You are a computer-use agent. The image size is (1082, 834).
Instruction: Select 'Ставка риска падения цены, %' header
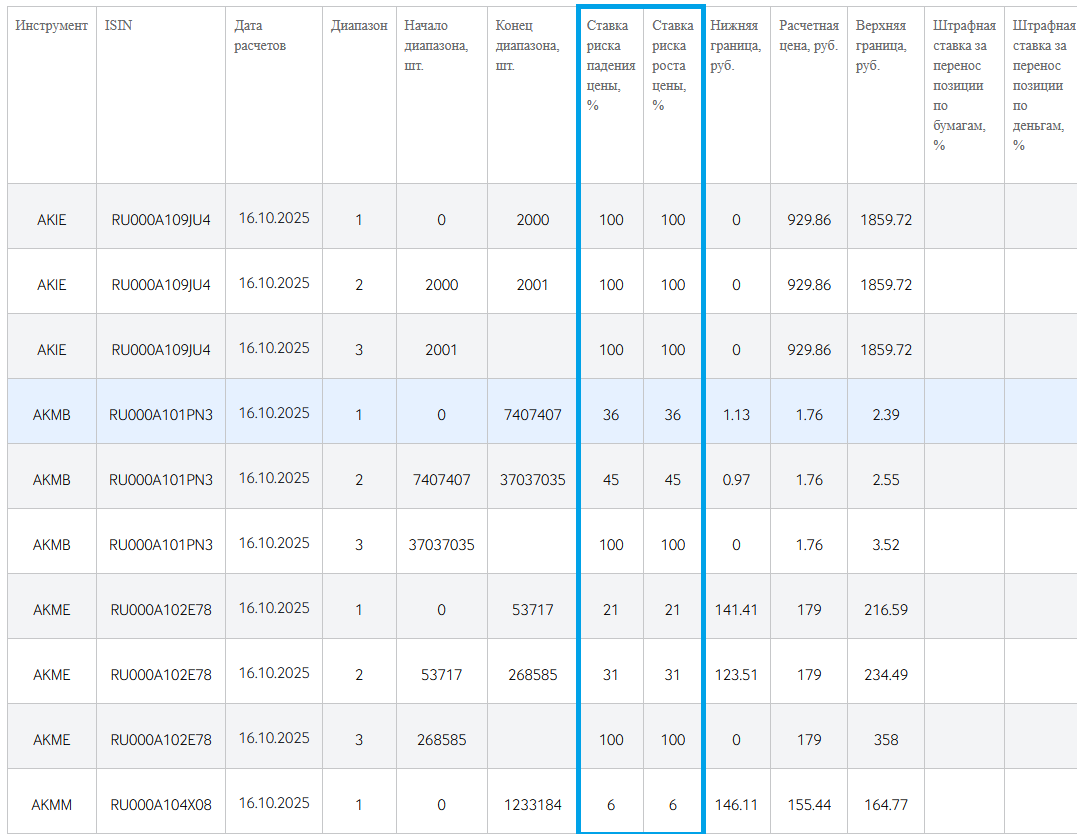[x=610, y=65]
